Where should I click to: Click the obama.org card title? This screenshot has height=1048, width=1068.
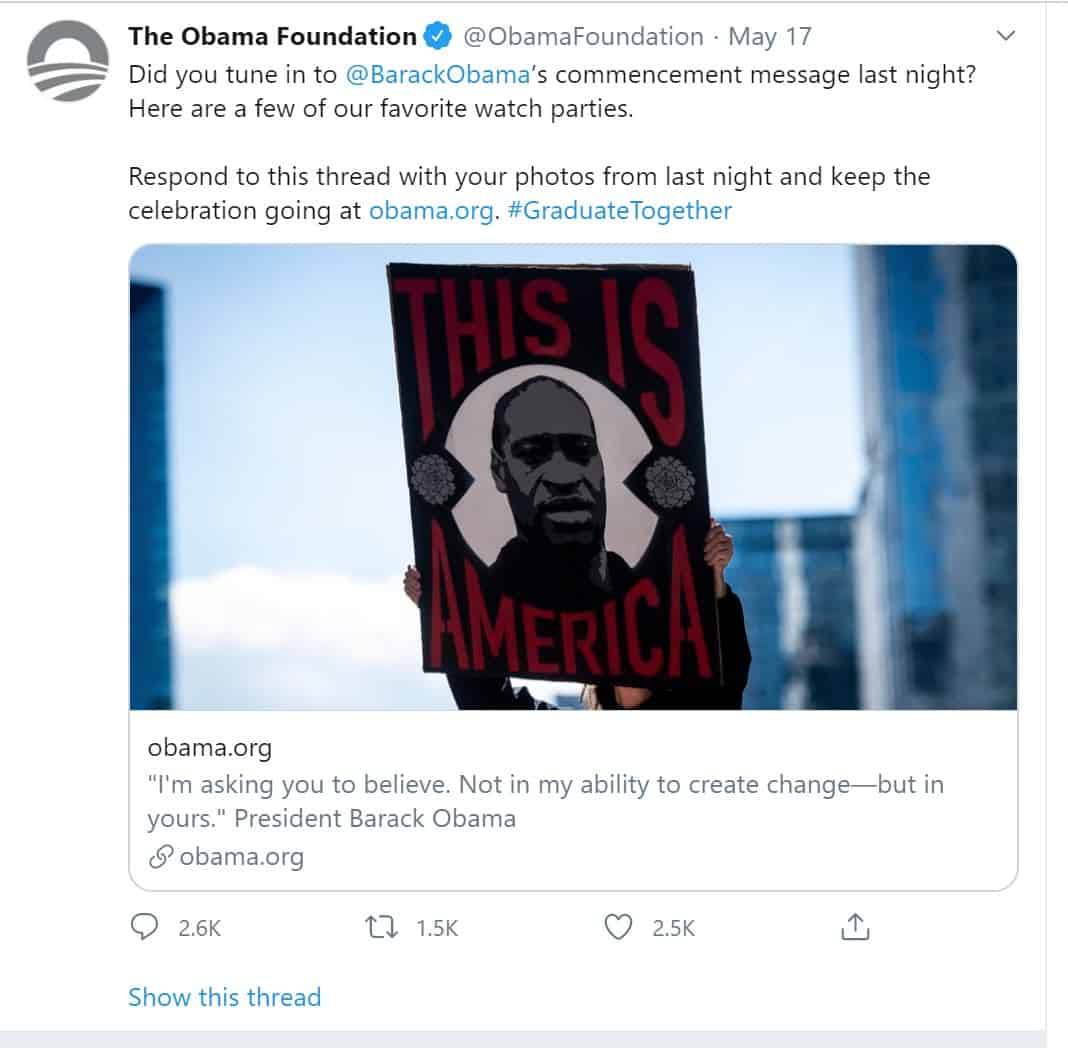tap(210, 748)
